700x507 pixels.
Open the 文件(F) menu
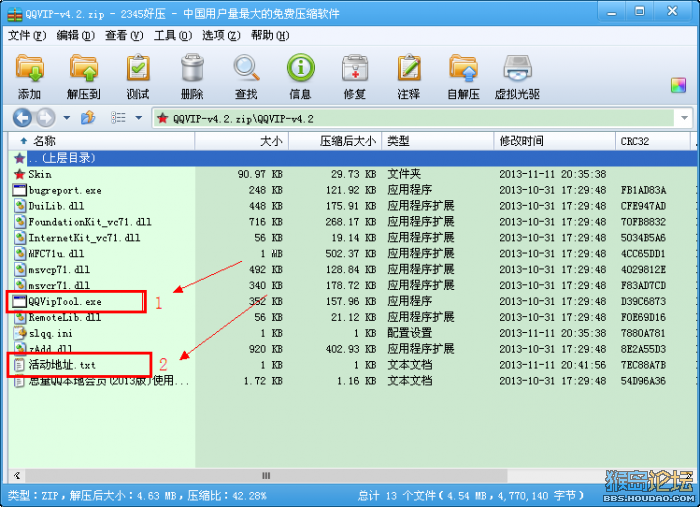[x=27, y=35]
